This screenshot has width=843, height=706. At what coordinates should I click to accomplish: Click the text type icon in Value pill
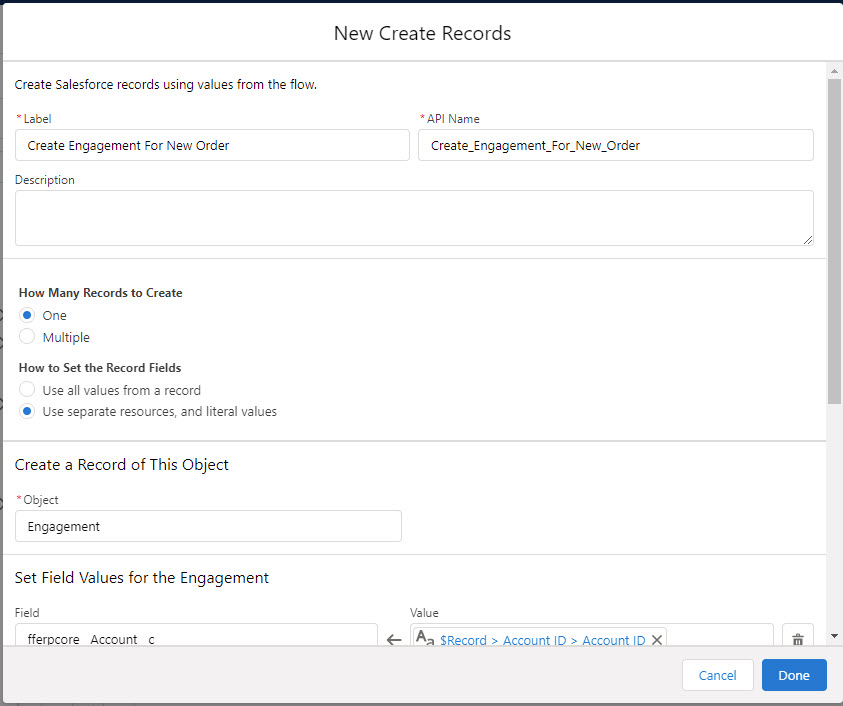coord(424,639)
